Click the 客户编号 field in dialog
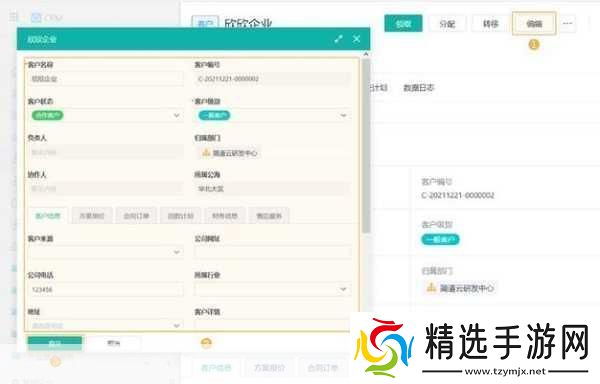The width and height of the screenshot is (600, 384). tap(272, 79)
